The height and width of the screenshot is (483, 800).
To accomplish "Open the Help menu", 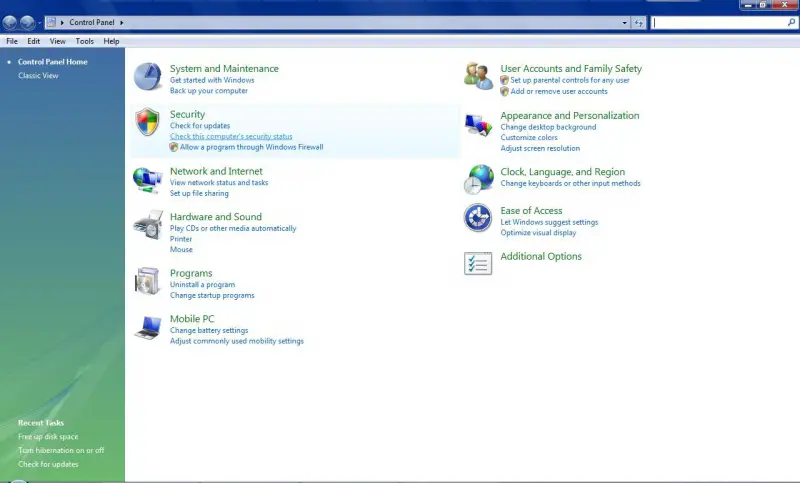I will pos(111,41).
